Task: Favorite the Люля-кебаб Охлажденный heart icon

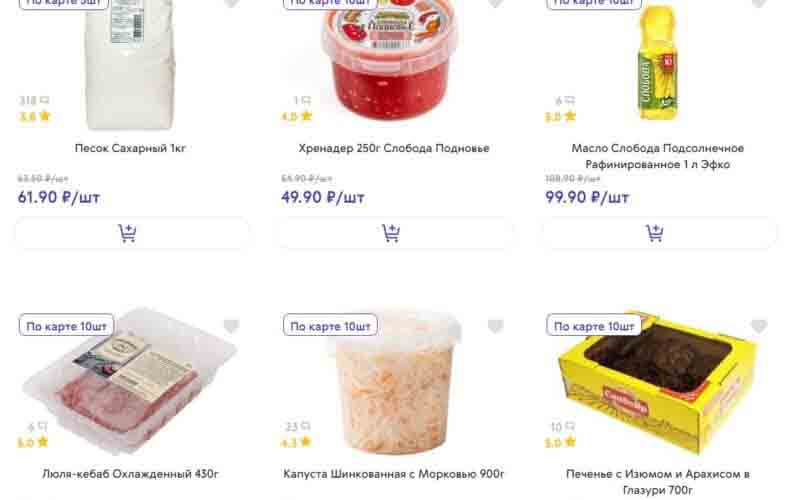Action: (231, 326)
